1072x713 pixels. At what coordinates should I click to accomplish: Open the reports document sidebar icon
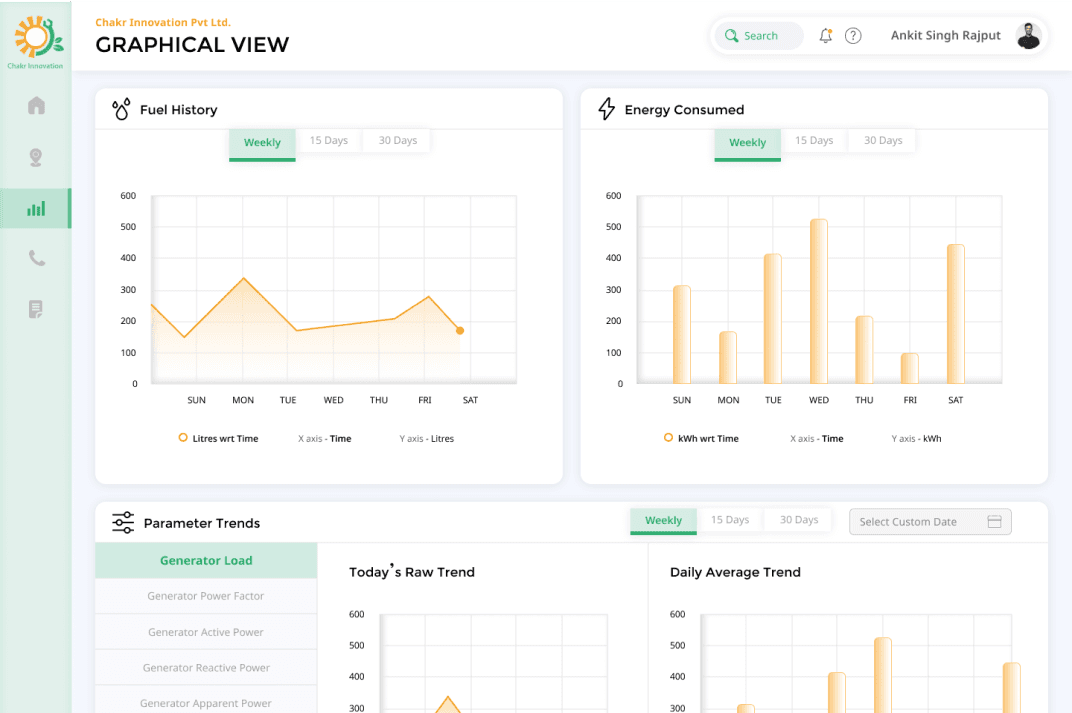pyautogui.click(x=36, y=309)
